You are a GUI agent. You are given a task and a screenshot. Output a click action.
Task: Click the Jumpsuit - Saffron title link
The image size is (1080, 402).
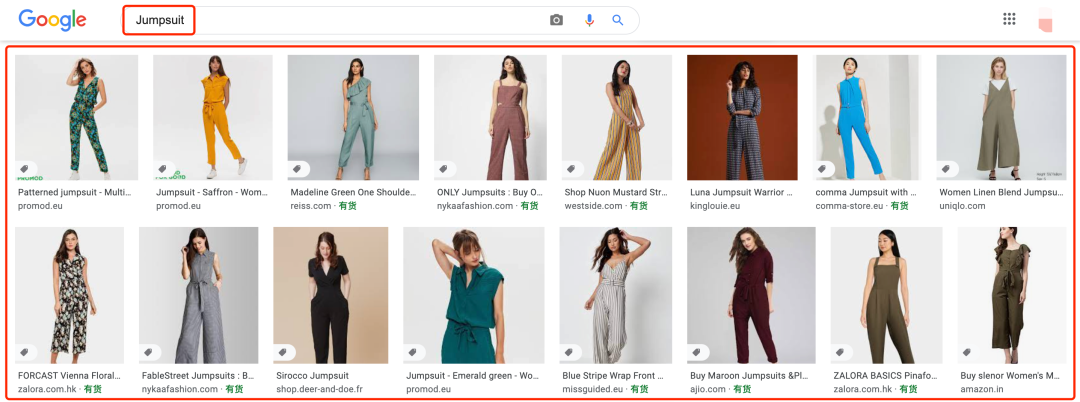point(213,192)
